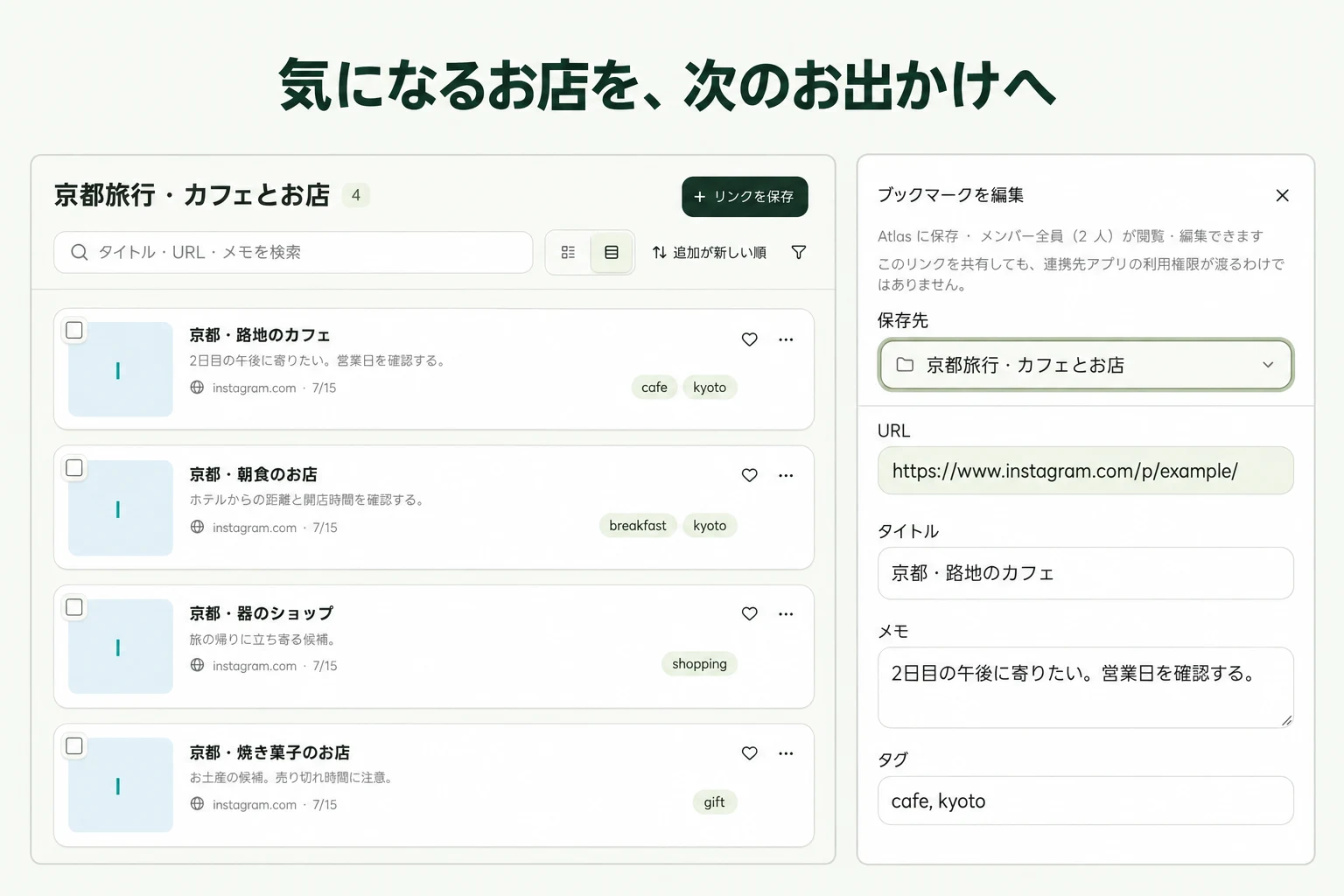The image size is (1344, 896).
Task: Click the title 京都・器のショップ
Action: coord(262,613)
